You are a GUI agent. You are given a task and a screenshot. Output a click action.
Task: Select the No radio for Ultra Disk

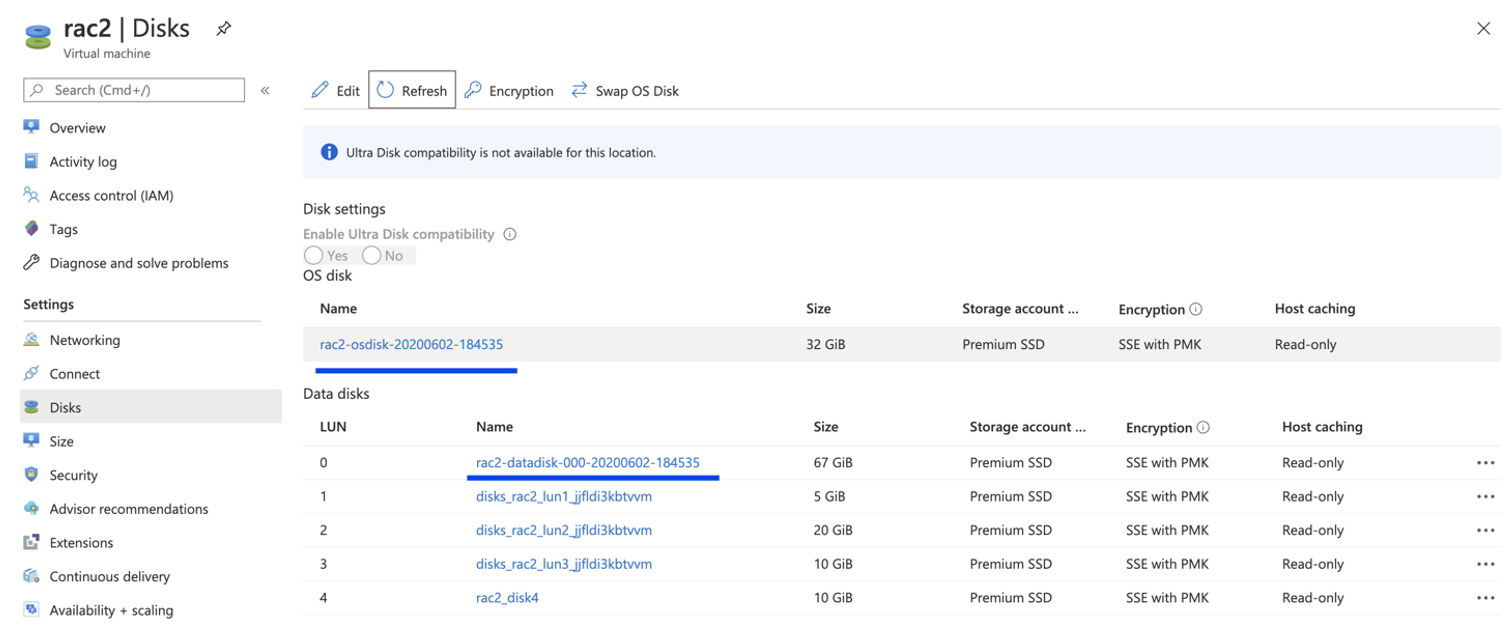[x=372, y=255]
